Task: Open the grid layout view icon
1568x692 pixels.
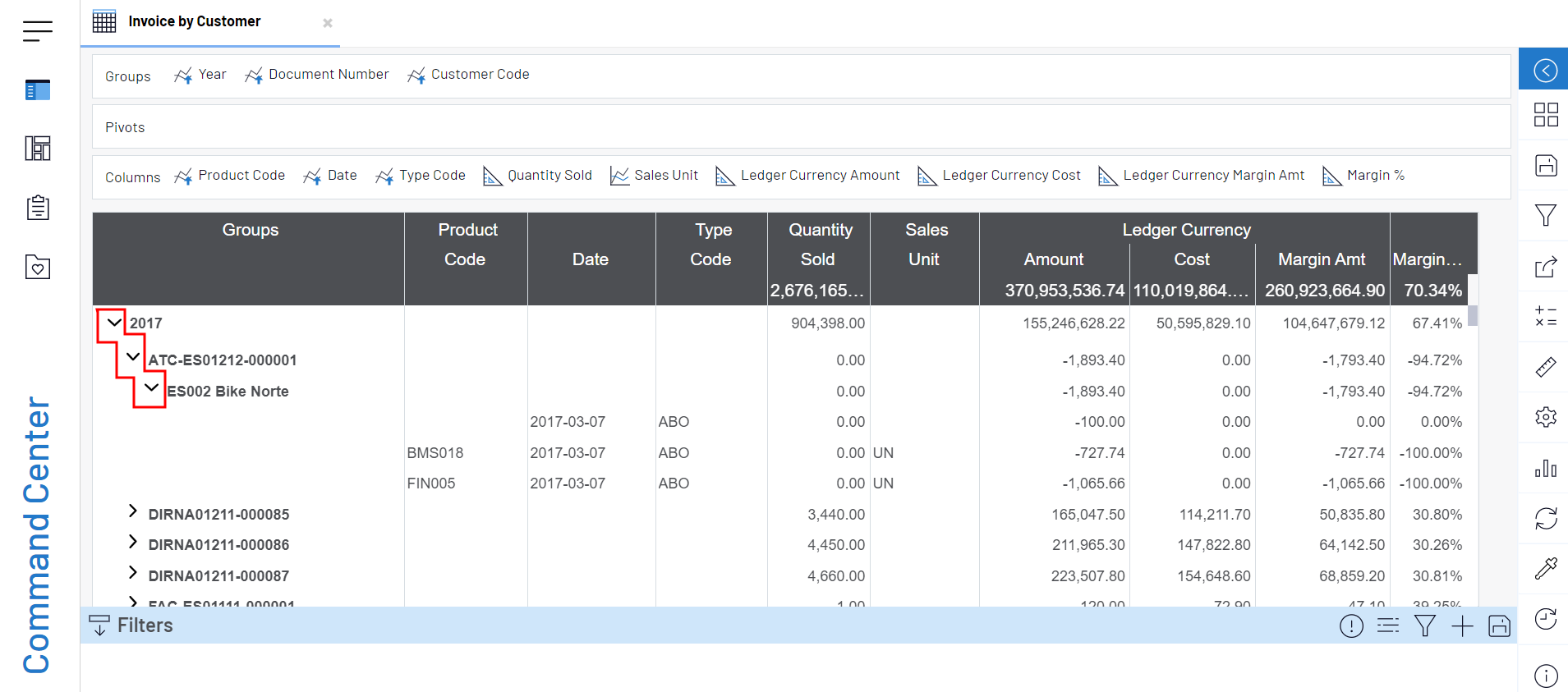Action: [x=1545, y=114]
